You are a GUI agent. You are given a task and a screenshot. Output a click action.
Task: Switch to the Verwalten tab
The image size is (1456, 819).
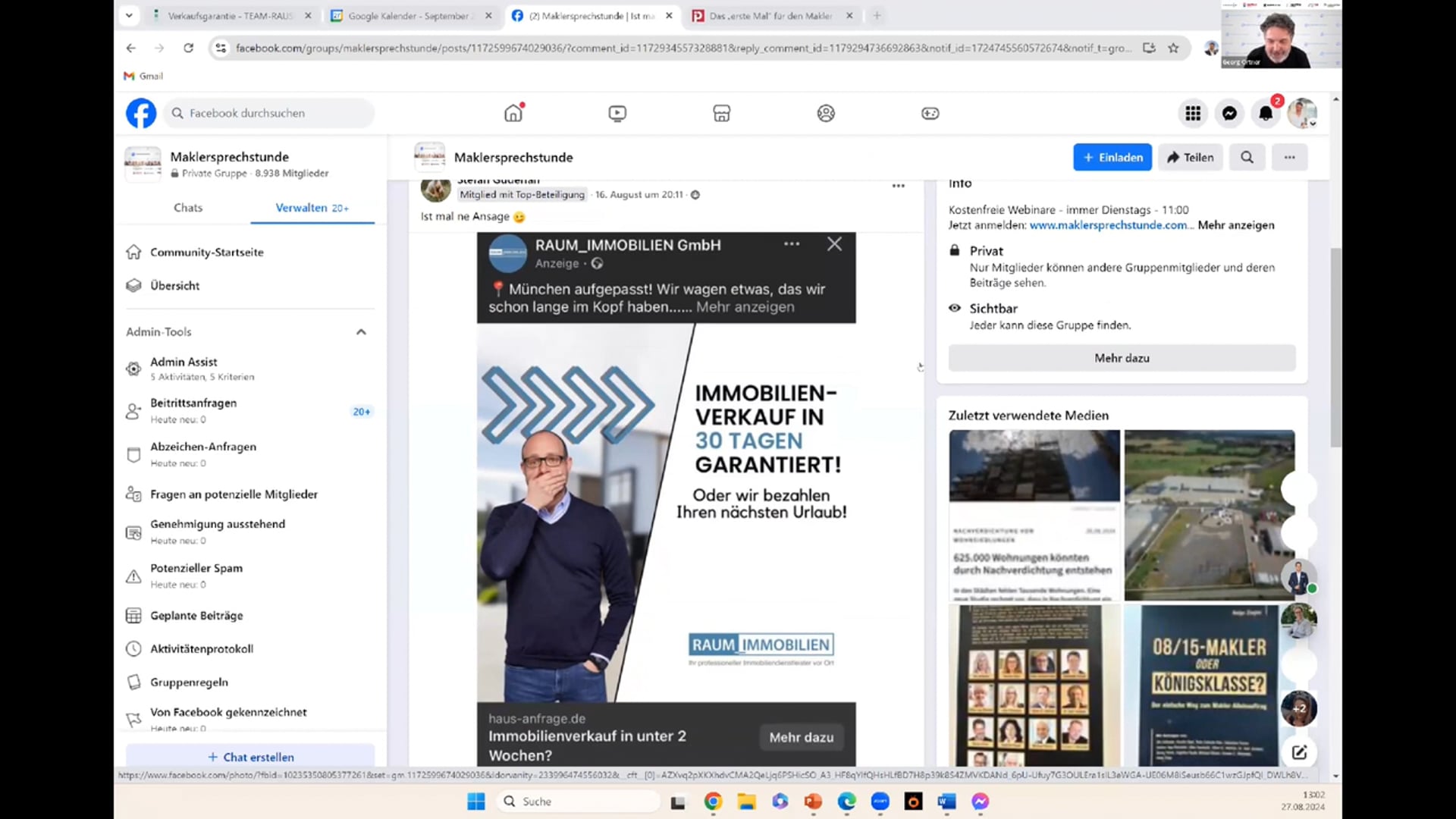(x=312, y=208)
